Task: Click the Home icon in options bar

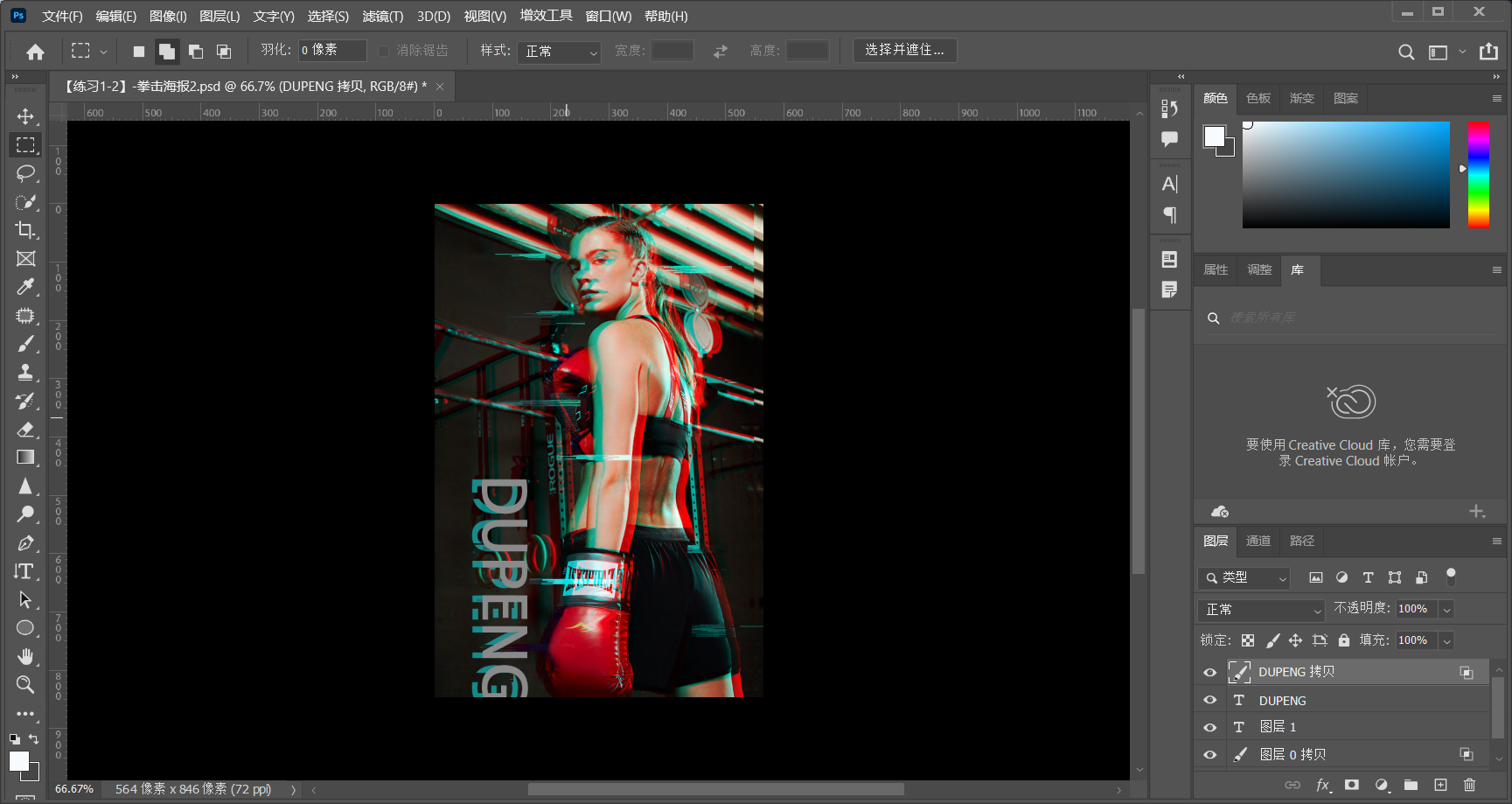Action: point(35,52)
